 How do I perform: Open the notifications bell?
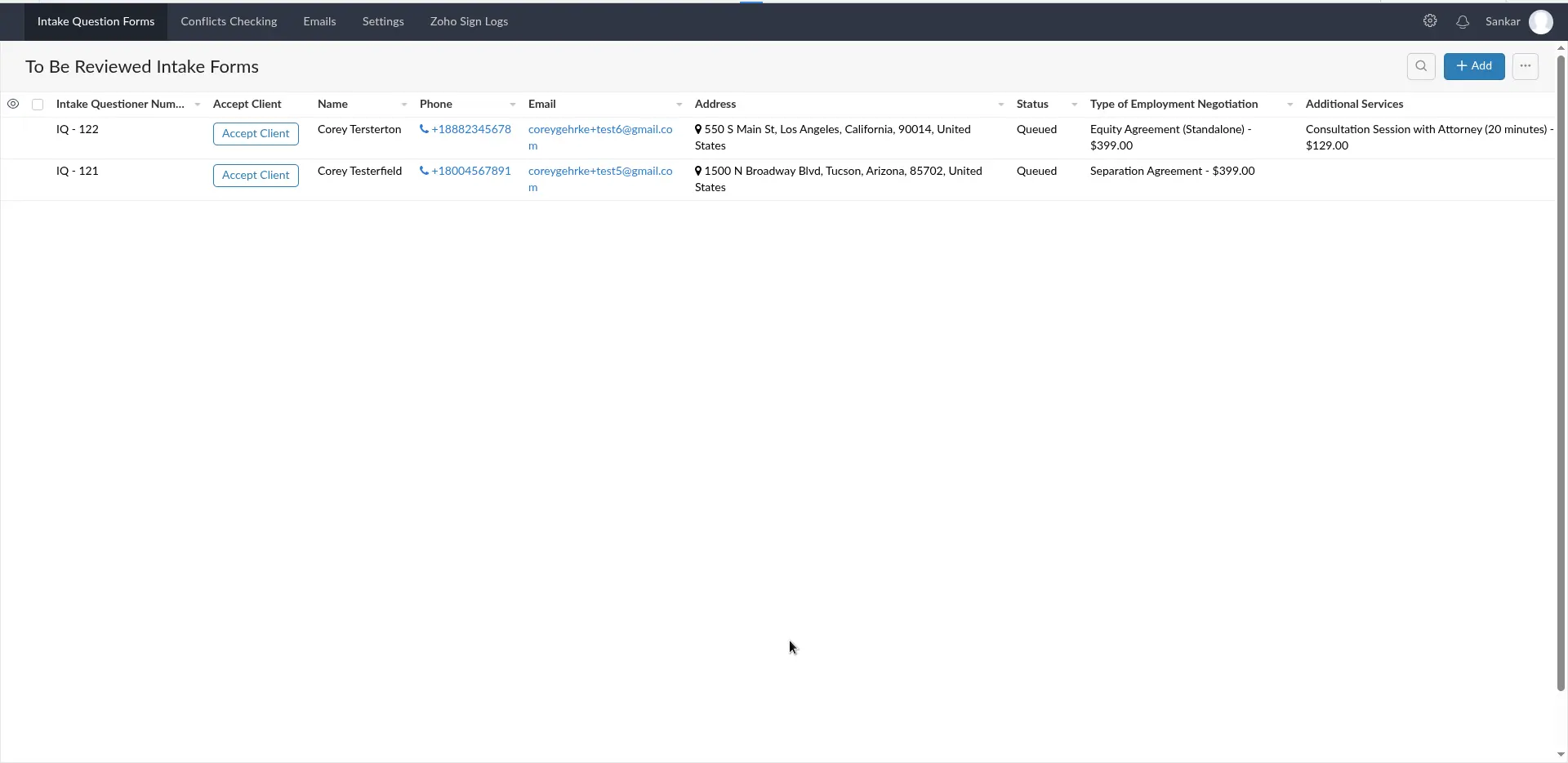pos(1463,22)
